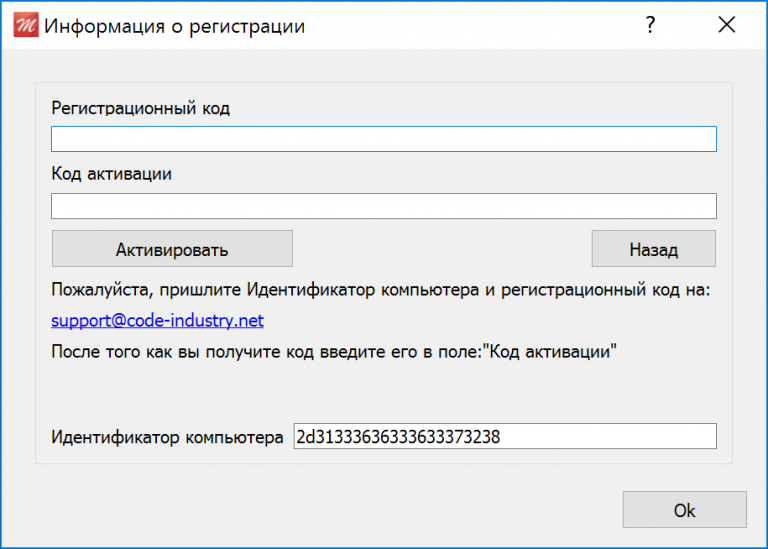This screenshot has width=768, height=549.
Task: Open the support@code-industry.net email link
Action: 157,321
